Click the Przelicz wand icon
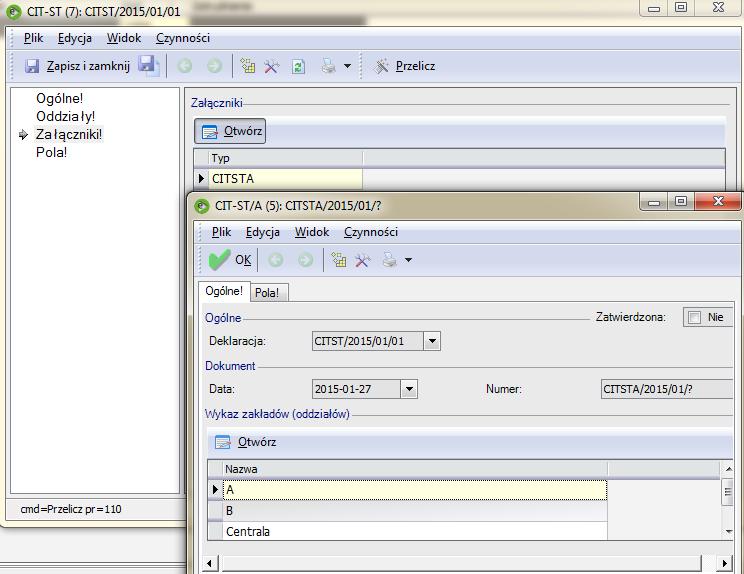744x574 pixels. click(x=381, y=66)
